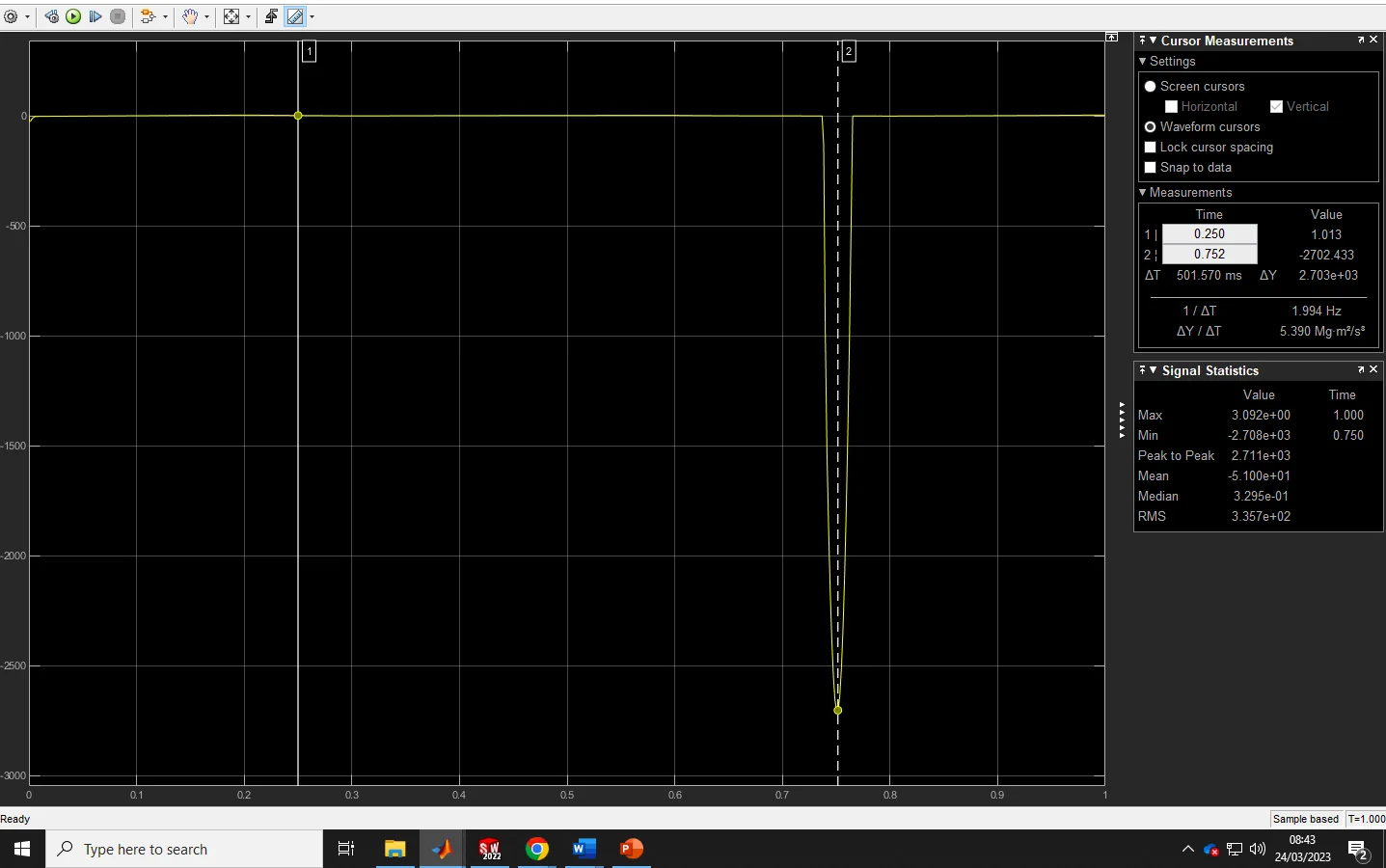
Task: Switch to MATLAB in the taskbar
Action: (442, 849)
